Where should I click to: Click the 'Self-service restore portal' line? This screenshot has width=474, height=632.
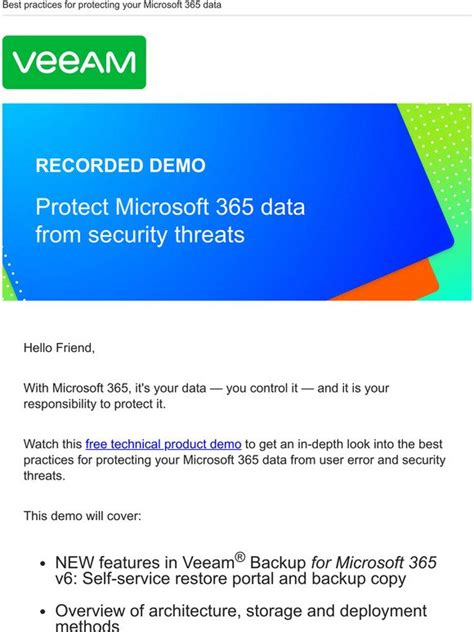[x=231, y=579]
